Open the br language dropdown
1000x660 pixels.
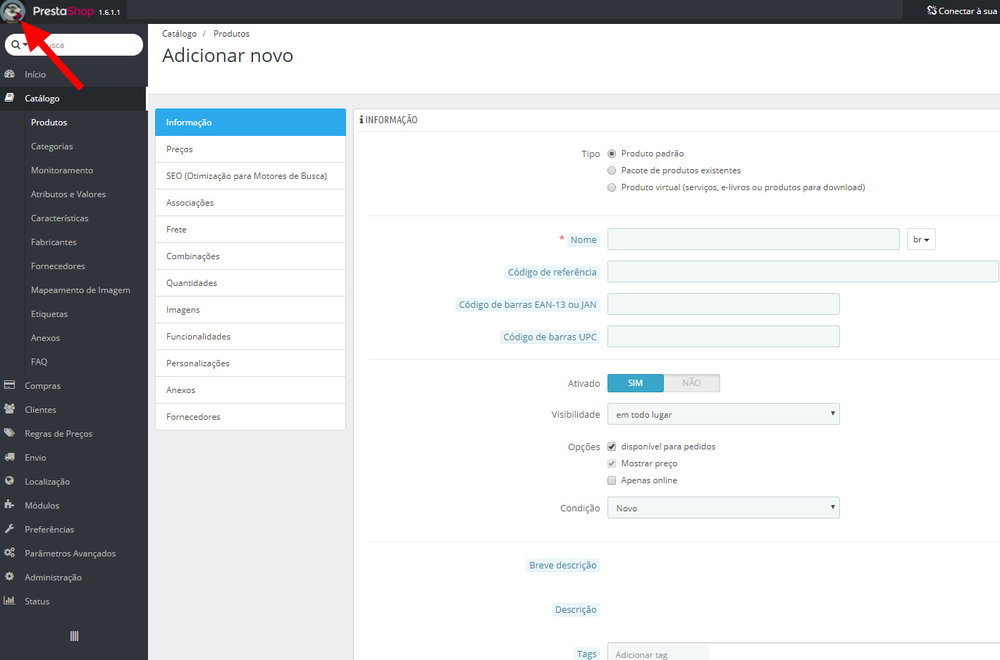click(x=921, y=239)
